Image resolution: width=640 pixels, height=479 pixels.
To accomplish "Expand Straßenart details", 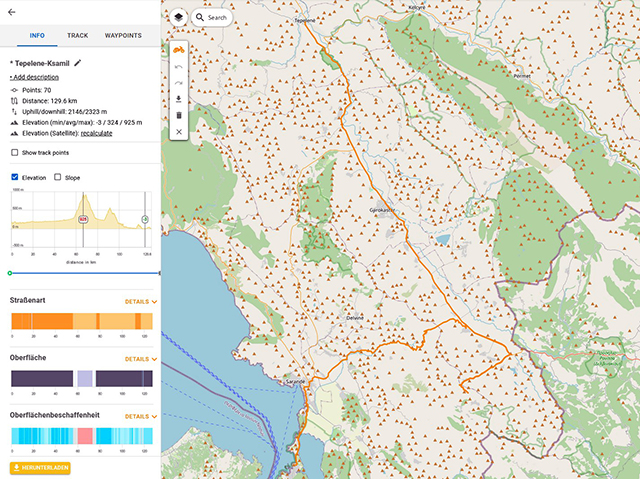I will (141, 301).
